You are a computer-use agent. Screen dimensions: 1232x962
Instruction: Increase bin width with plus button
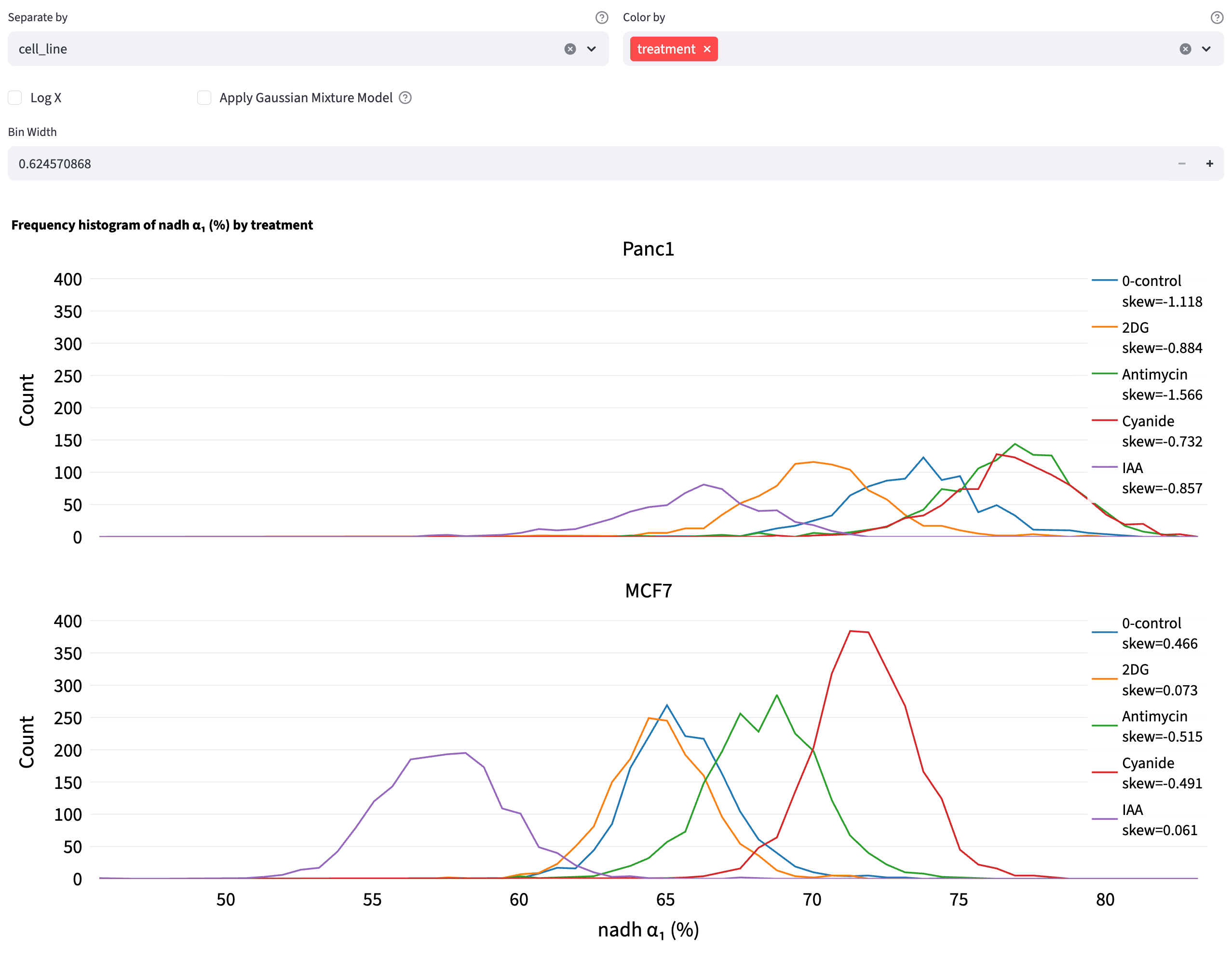click(x=1209, y=163)
